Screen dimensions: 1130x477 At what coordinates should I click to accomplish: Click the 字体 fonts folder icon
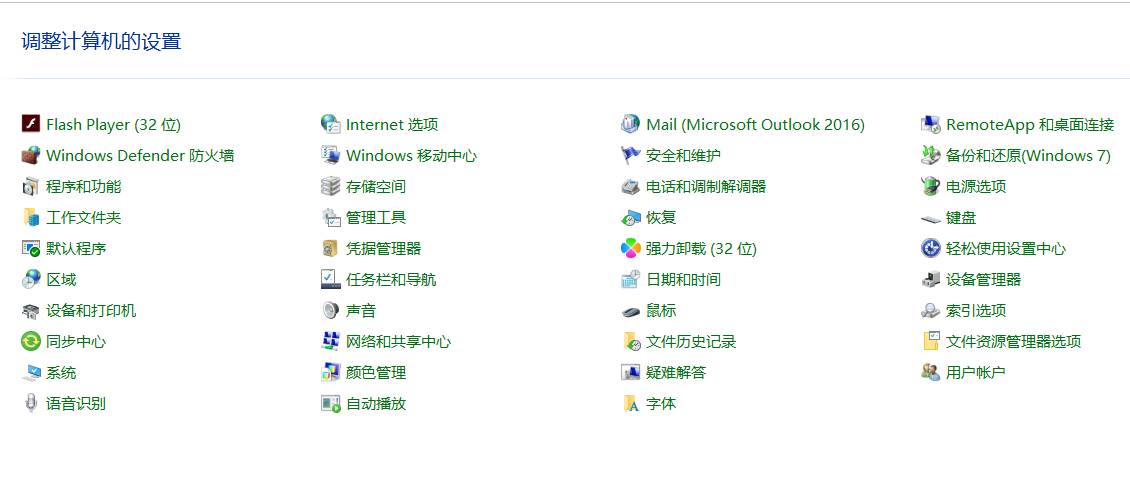(630, 403)
